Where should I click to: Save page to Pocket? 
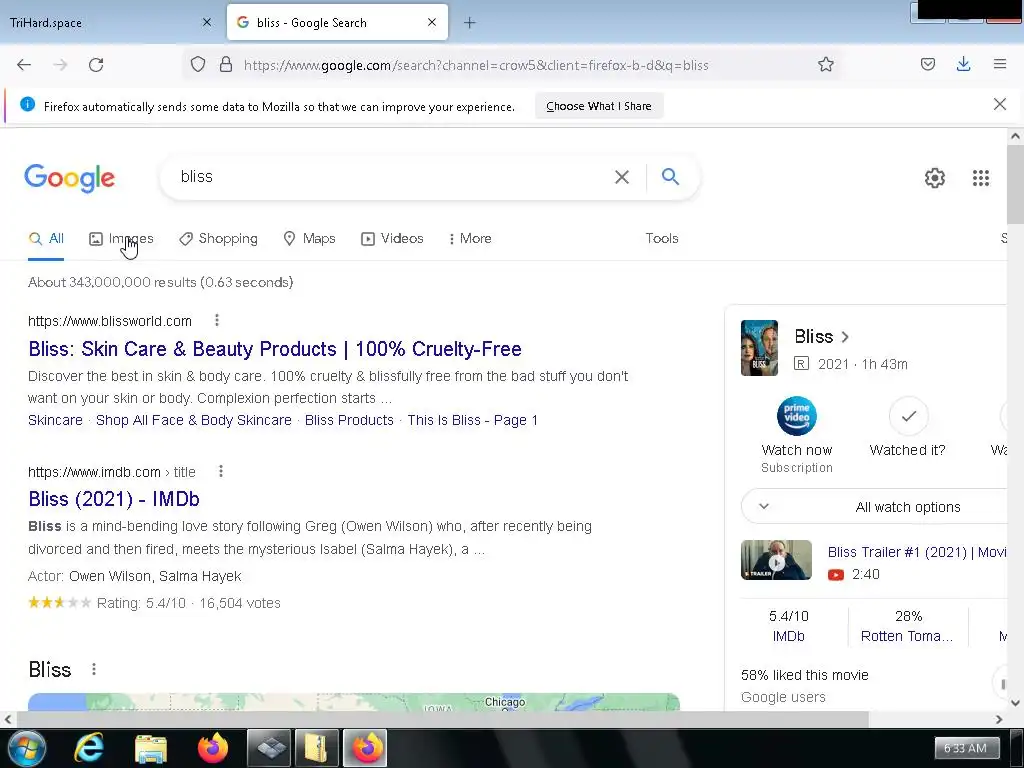pos(927,64)
